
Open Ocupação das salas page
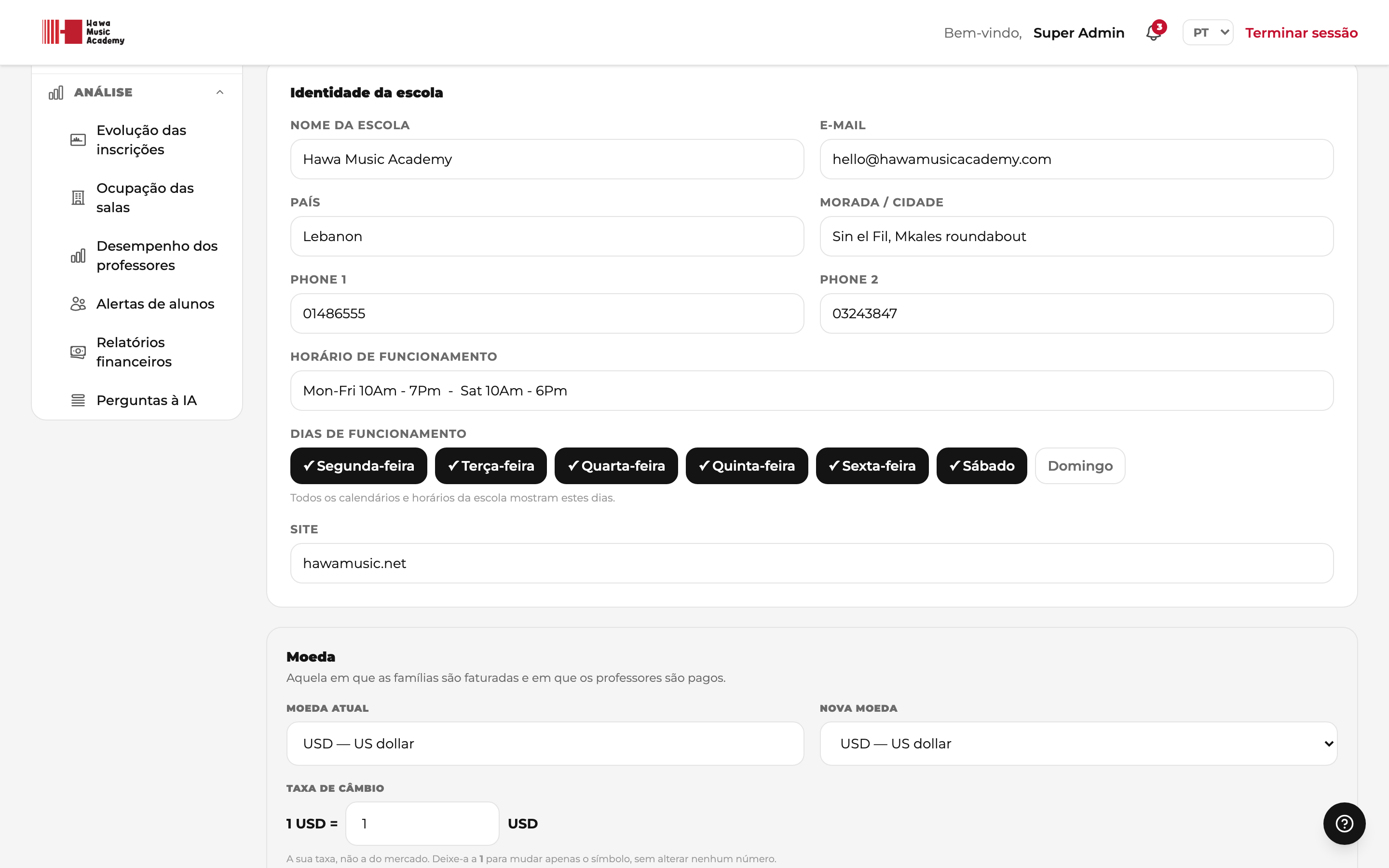(x=145, y=198)
